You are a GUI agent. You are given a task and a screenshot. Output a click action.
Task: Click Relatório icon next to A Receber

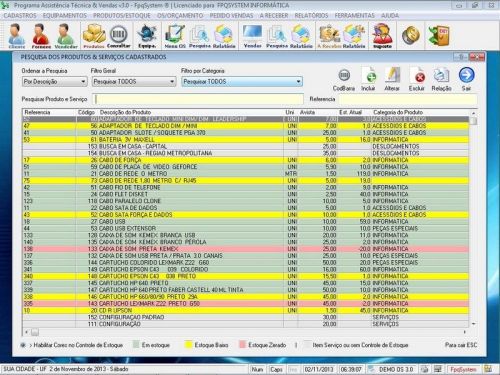354,36
